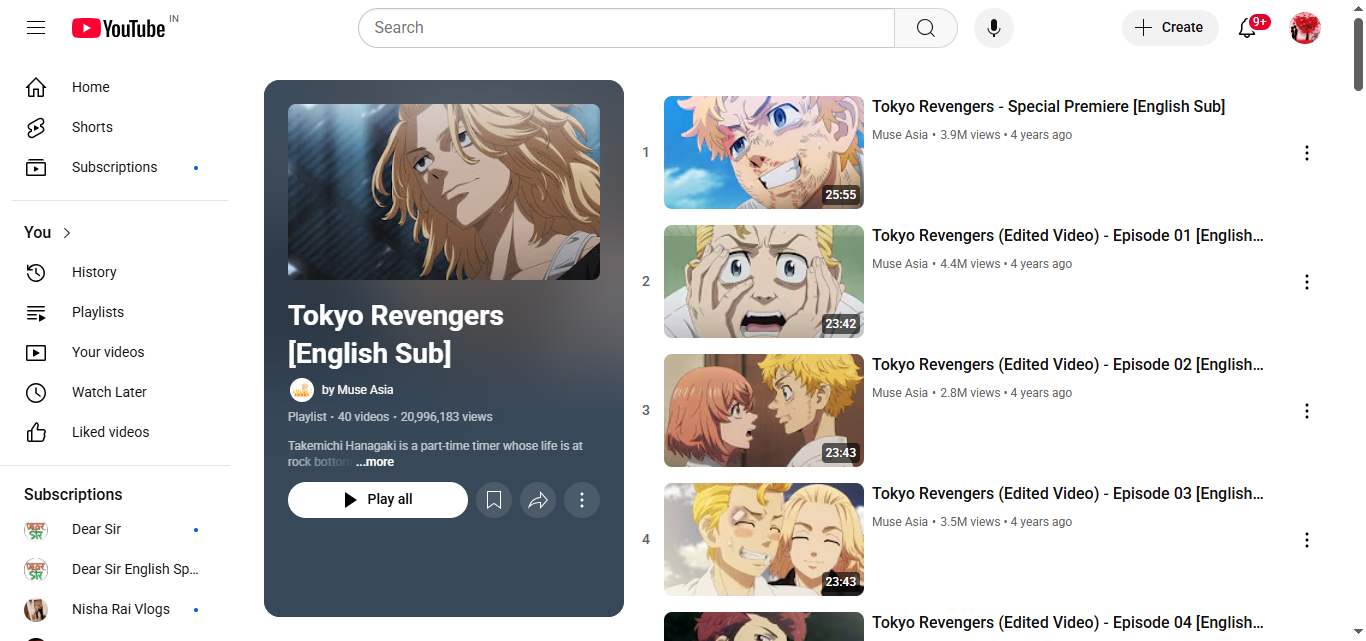Image resolution: width=1366 pixels, height=641 pixels.
Task: Play thumbnail with 23:42 duration
Action: 764,281
